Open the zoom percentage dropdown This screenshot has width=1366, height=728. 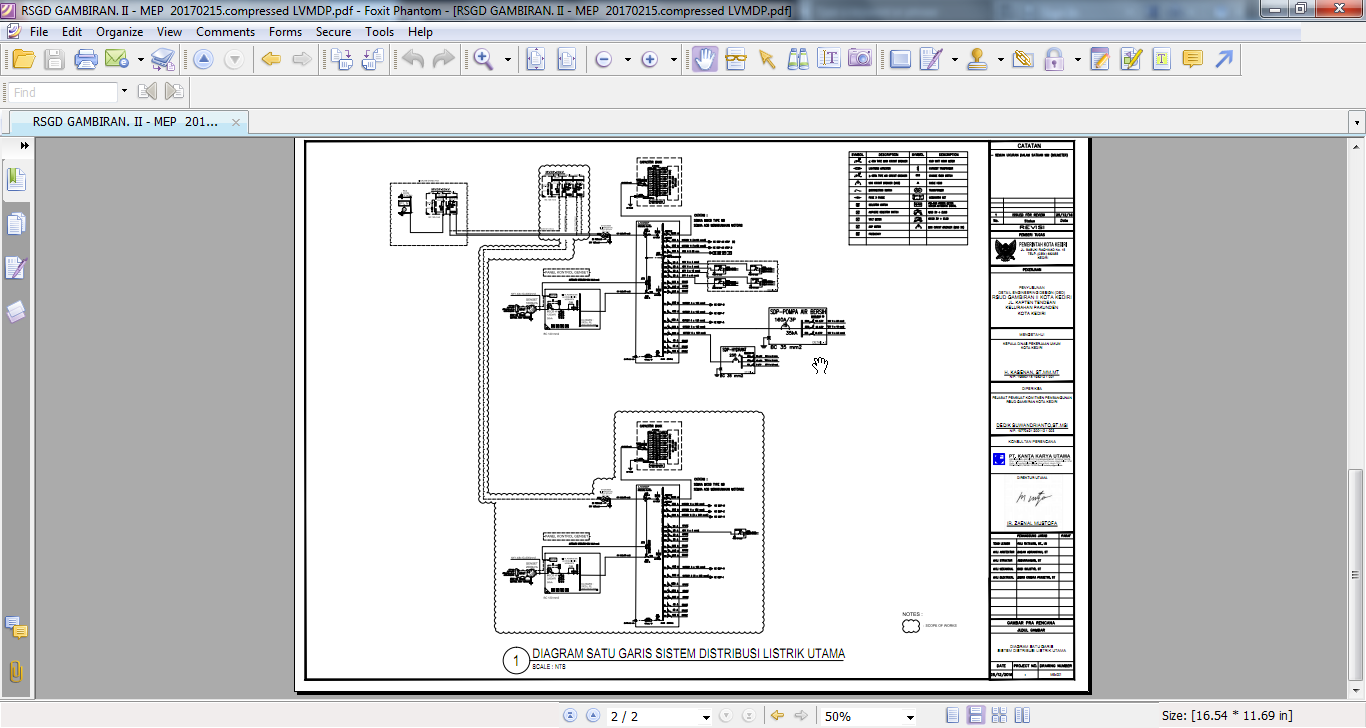point(910,717)
